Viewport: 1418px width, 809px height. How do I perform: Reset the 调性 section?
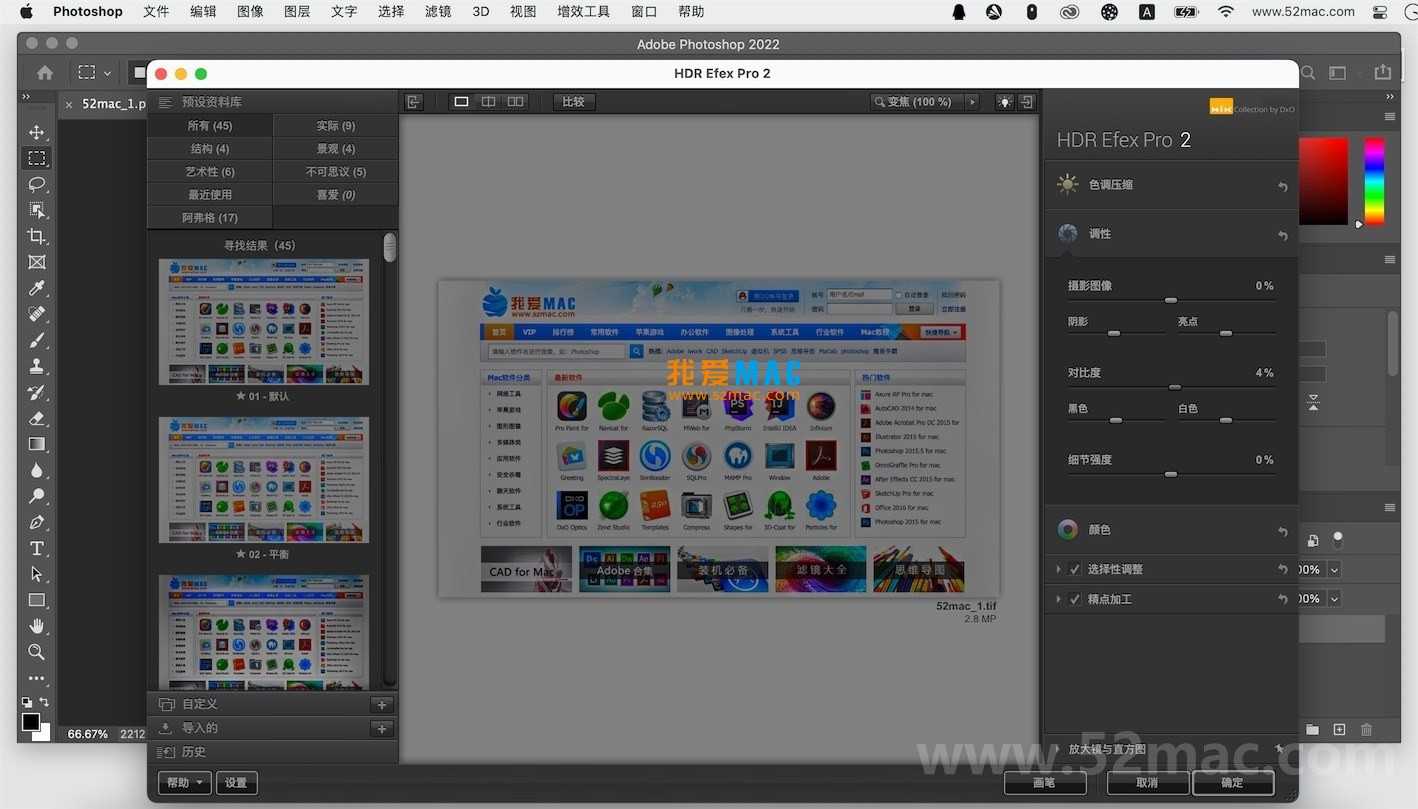1282,235
